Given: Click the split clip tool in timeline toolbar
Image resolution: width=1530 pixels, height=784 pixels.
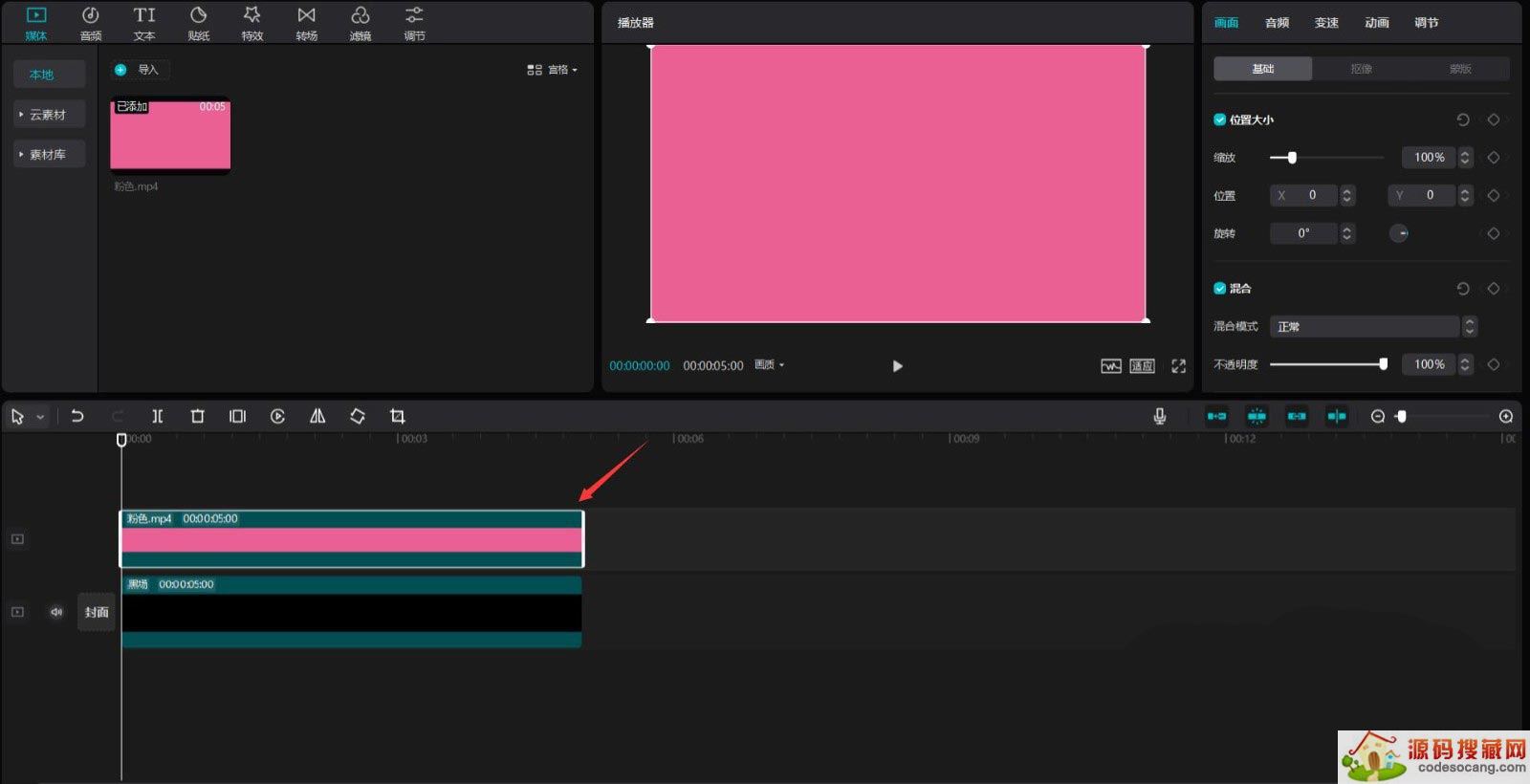Looking at the screenshot, I should tap(158, 416).
